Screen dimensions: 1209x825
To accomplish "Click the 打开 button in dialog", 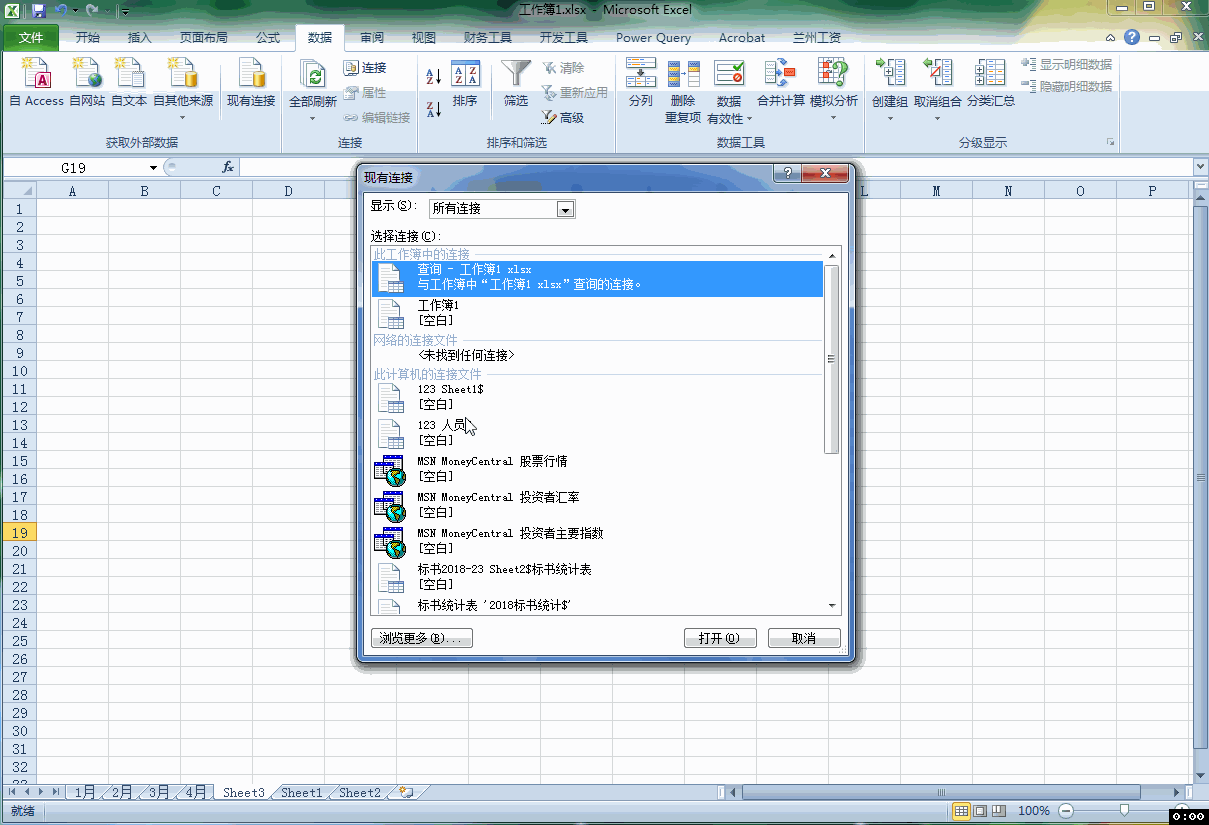I will (x=719, y=638).
